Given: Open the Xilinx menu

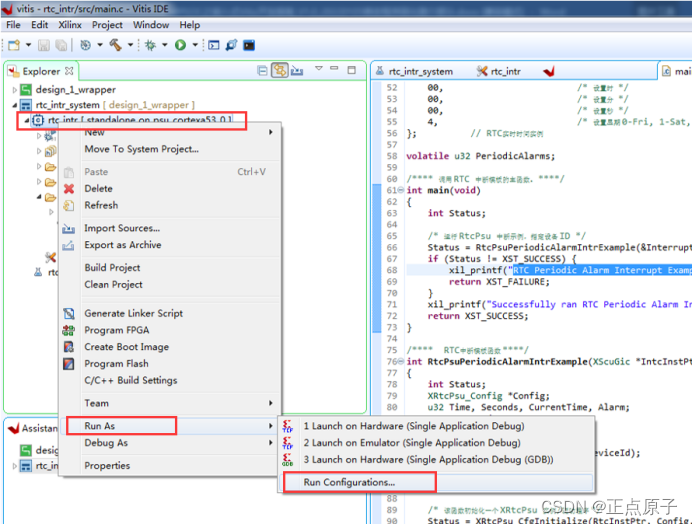Looking at the screenshot, I should 70,25.
